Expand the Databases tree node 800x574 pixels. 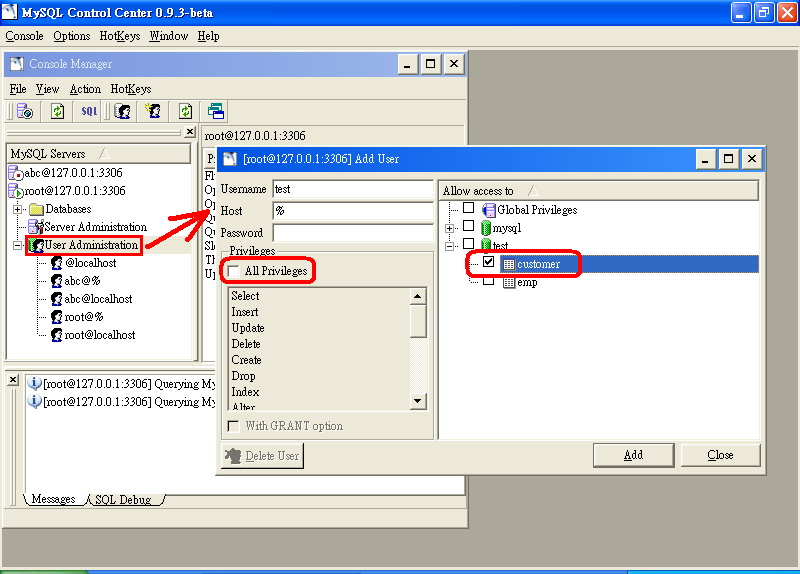tap(17, 209)
